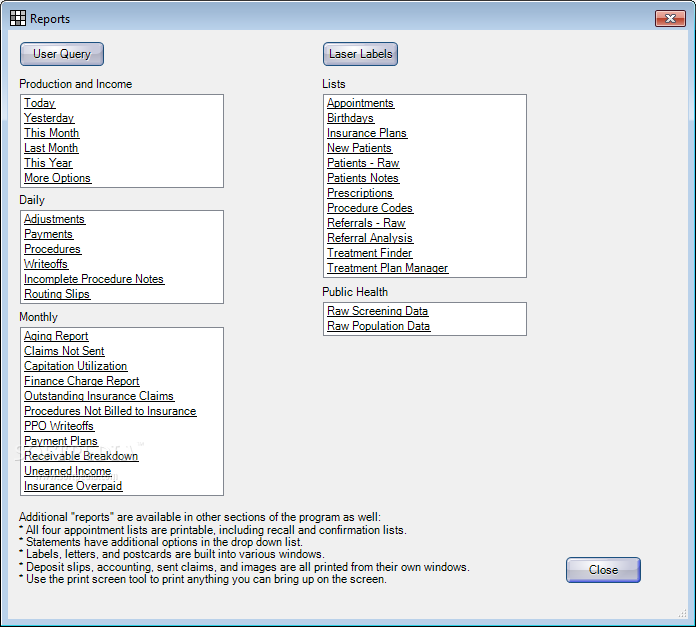This screenshot has width=696, height=627.
Task: Click Outstanding Insurance Claims link
Action: click(x=99, y=396)
